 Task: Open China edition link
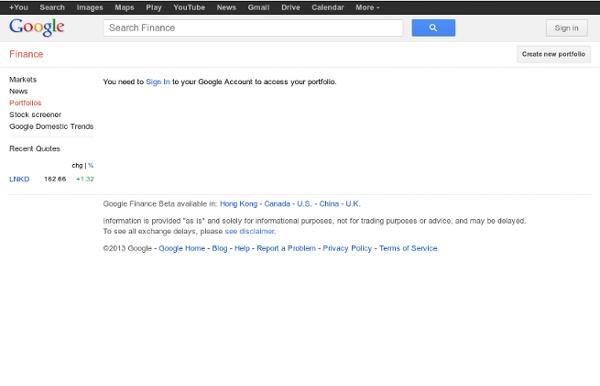(x=329, y=204)
